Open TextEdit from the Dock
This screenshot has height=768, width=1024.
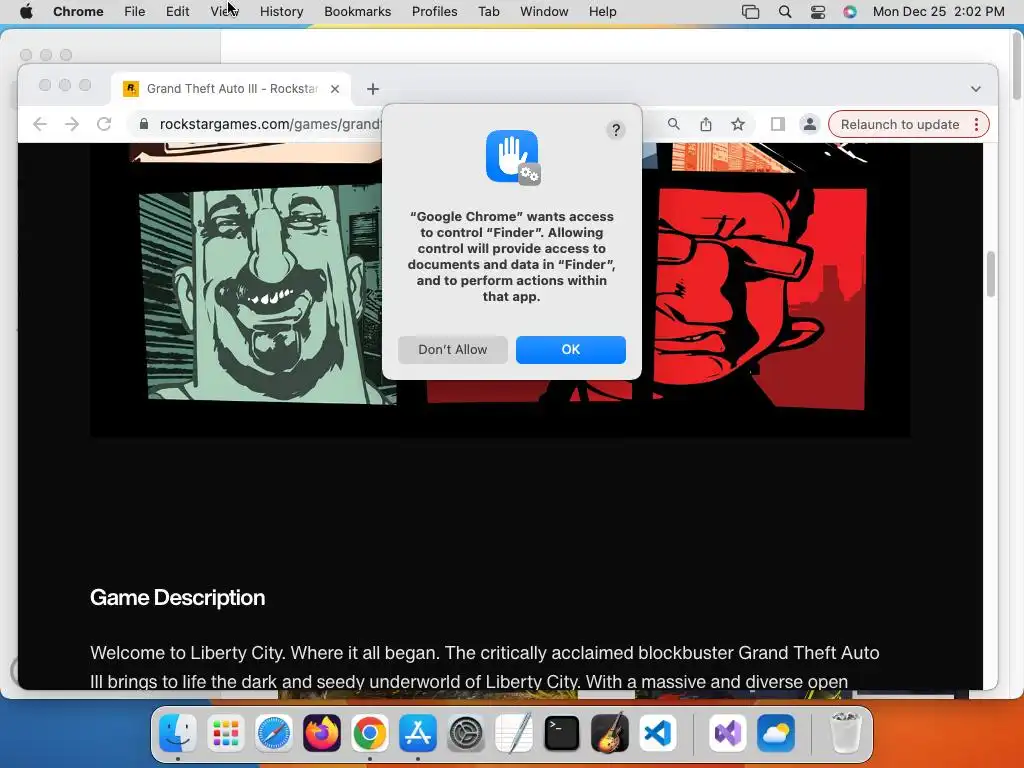(x=514, y=733)
